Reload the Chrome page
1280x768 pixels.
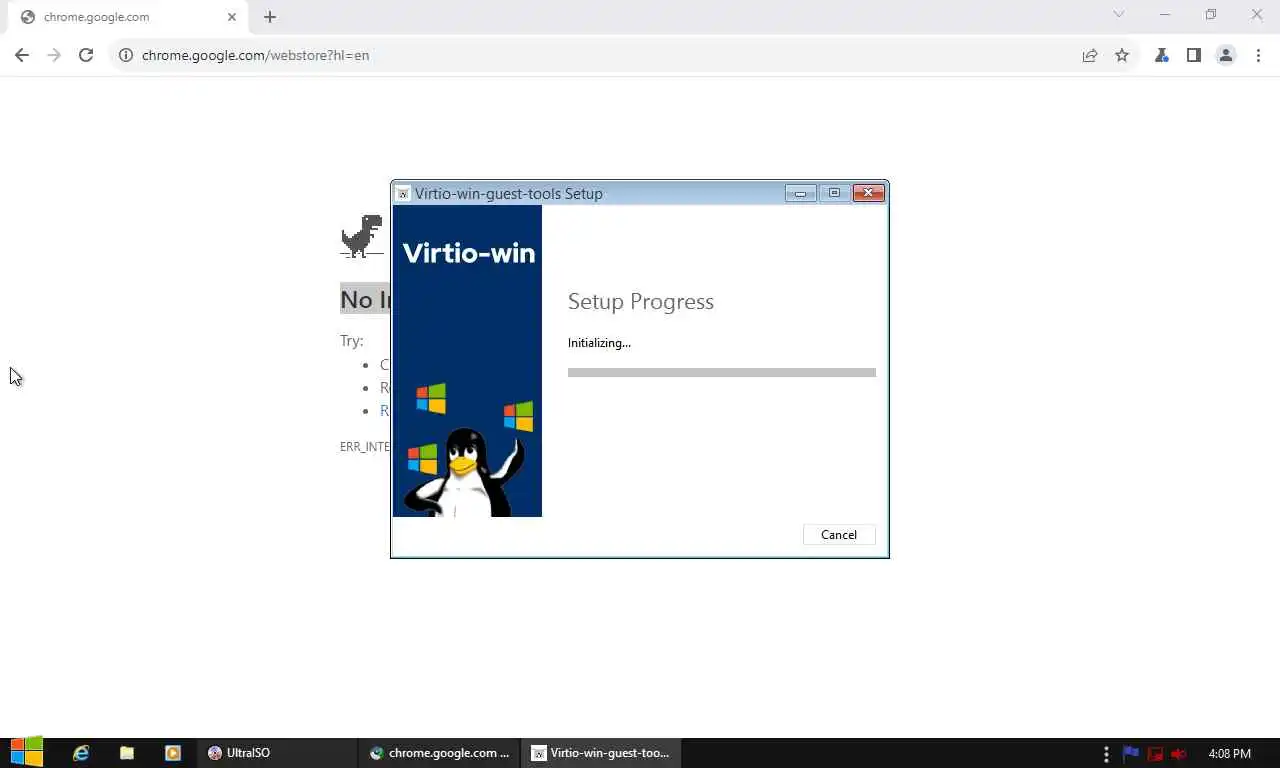point(86,55)
